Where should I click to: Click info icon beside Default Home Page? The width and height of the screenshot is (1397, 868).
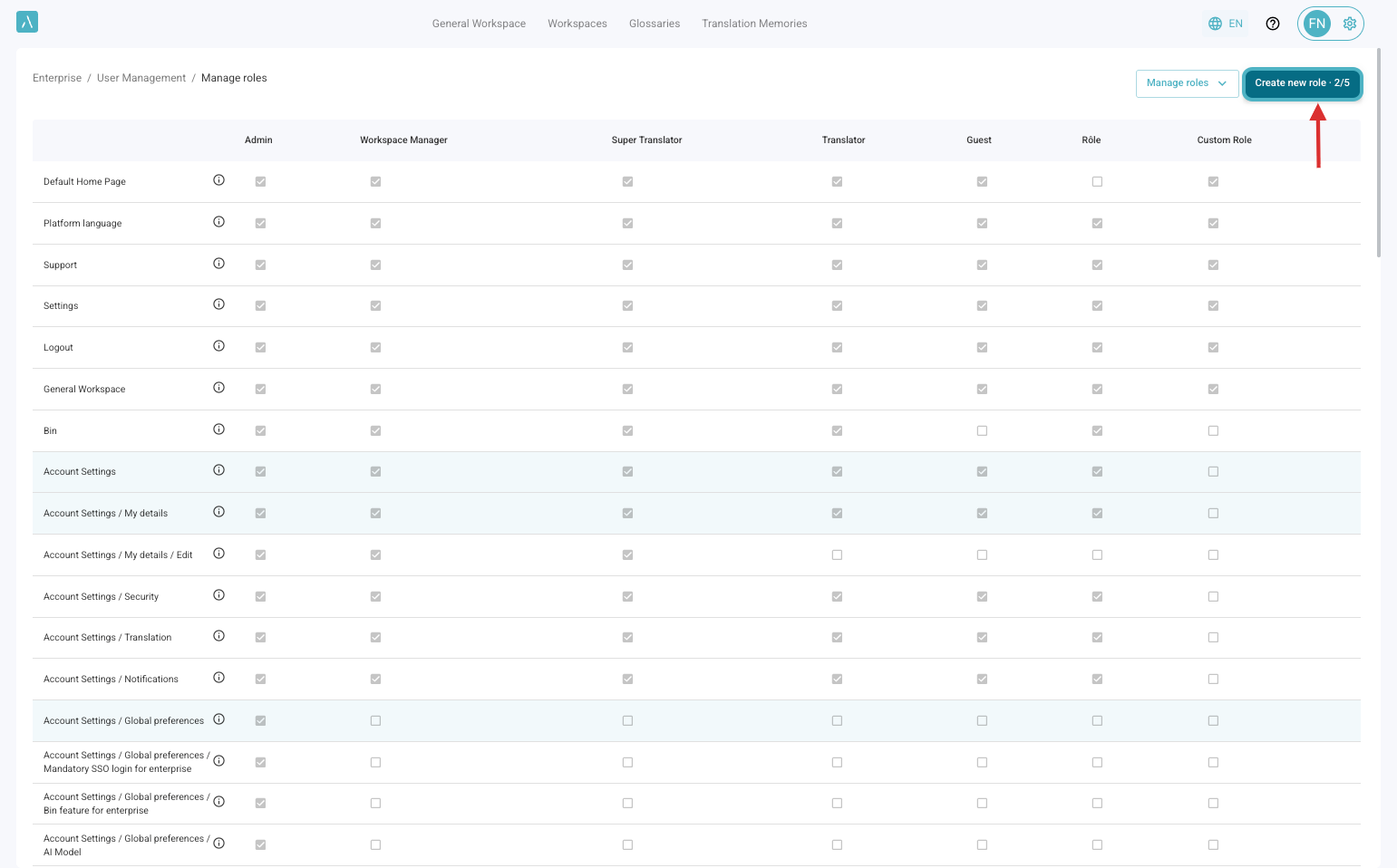click(218, 180)
